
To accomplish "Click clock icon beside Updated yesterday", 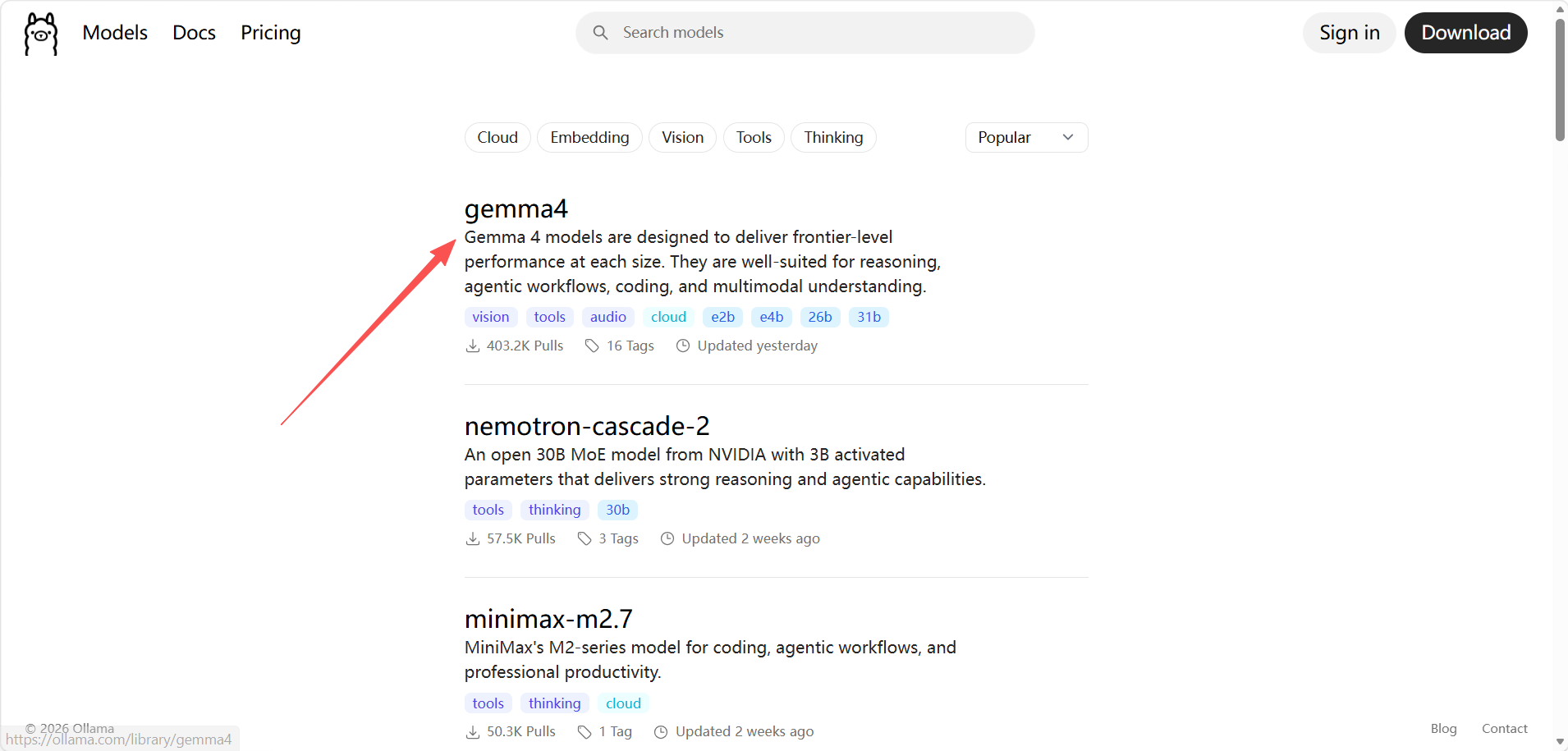I will coord(683,346).
